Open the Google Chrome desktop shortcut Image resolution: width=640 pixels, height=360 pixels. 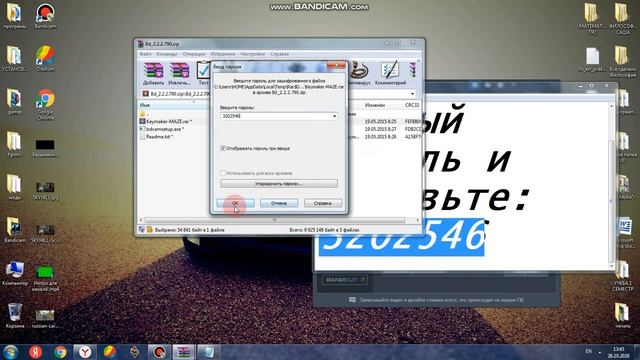pyautogui.click(x=45, y=104)
